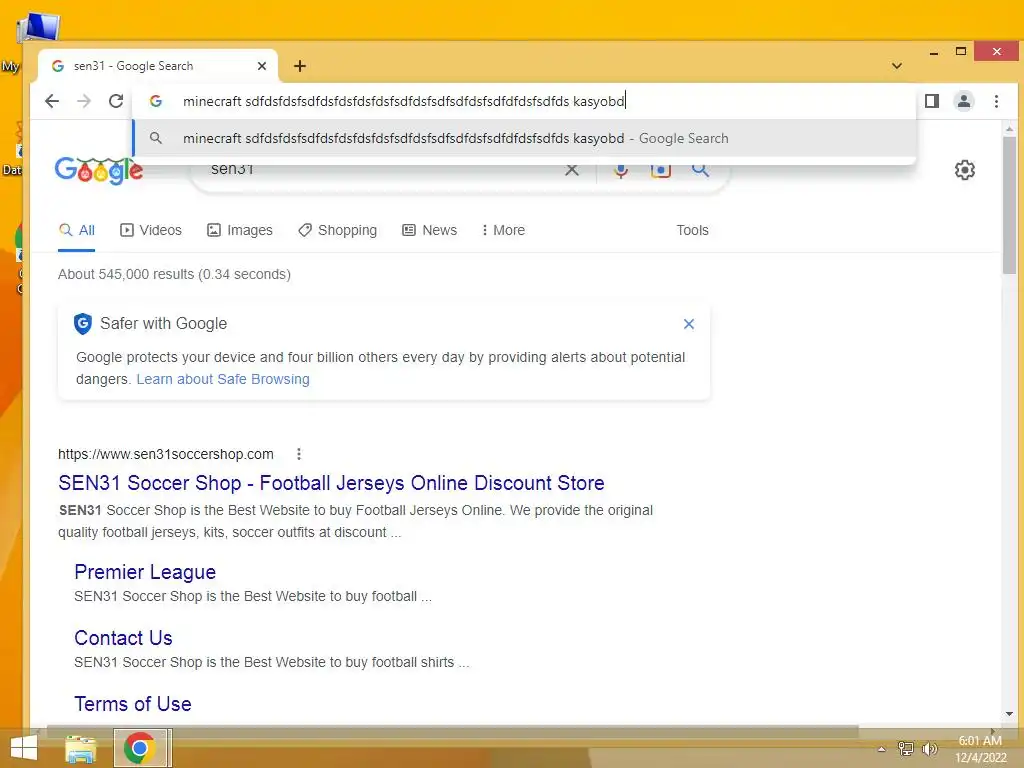Dismiss the Safer with Google card
The height and width of the screenshot is (768, 1024).
click(688, 324)
